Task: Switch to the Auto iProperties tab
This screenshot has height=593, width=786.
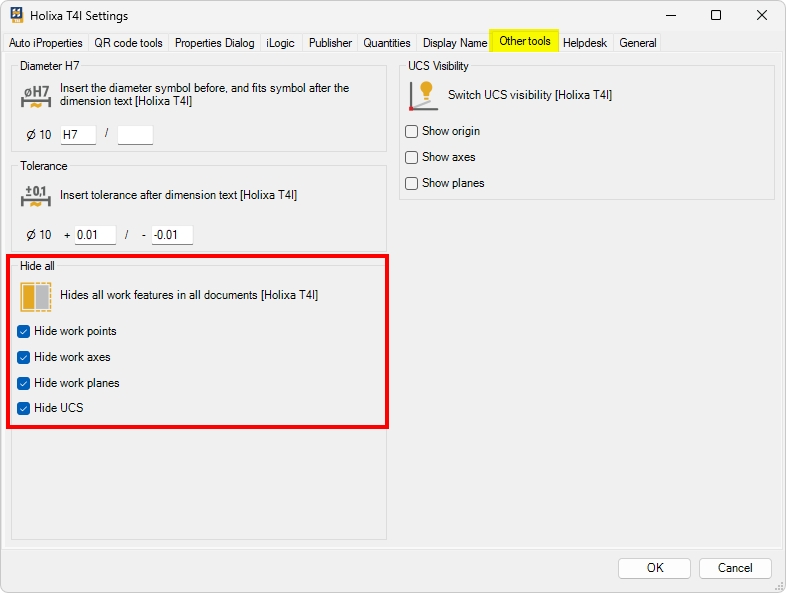Action: tap(46, 43)
